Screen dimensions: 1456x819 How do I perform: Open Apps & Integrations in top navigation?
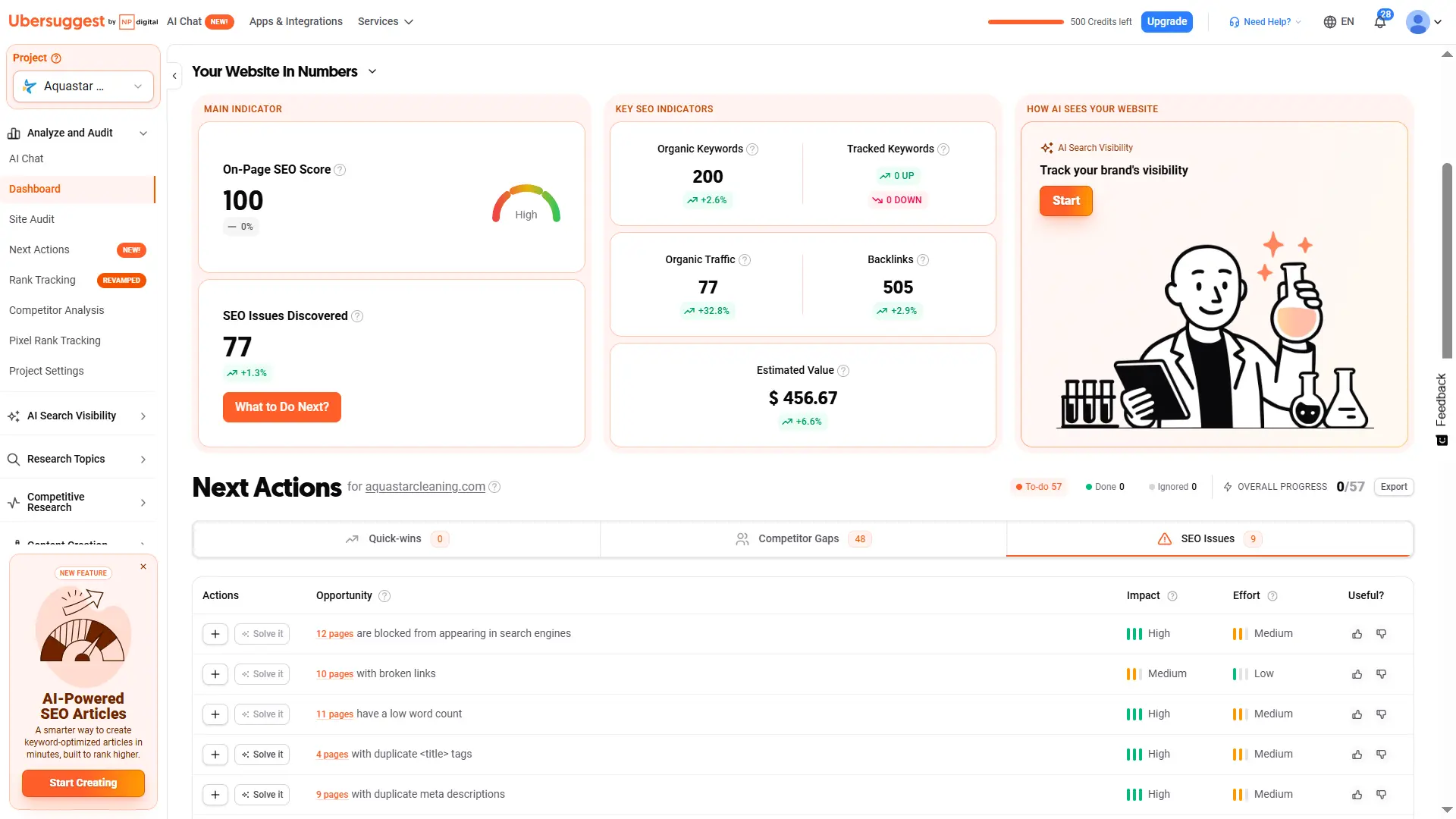[296, 22]
